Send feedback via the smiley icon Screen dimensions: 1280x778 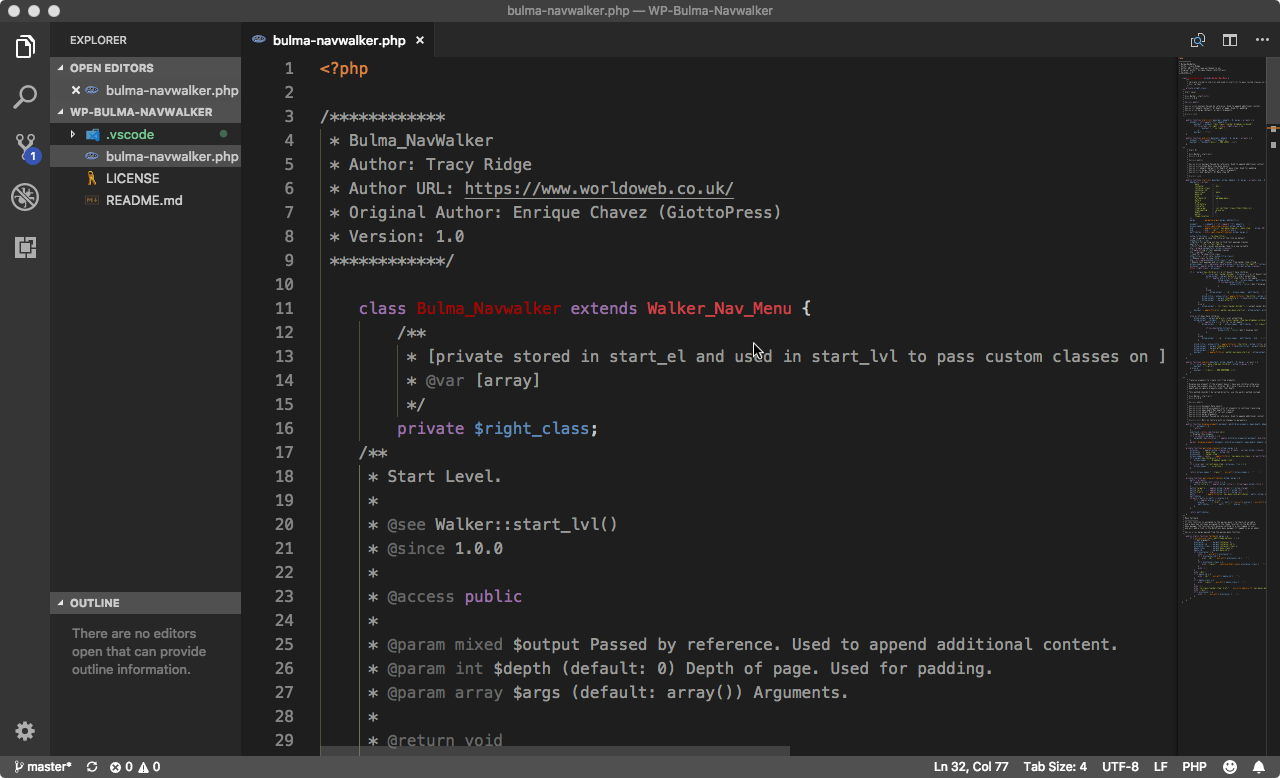1228,766
